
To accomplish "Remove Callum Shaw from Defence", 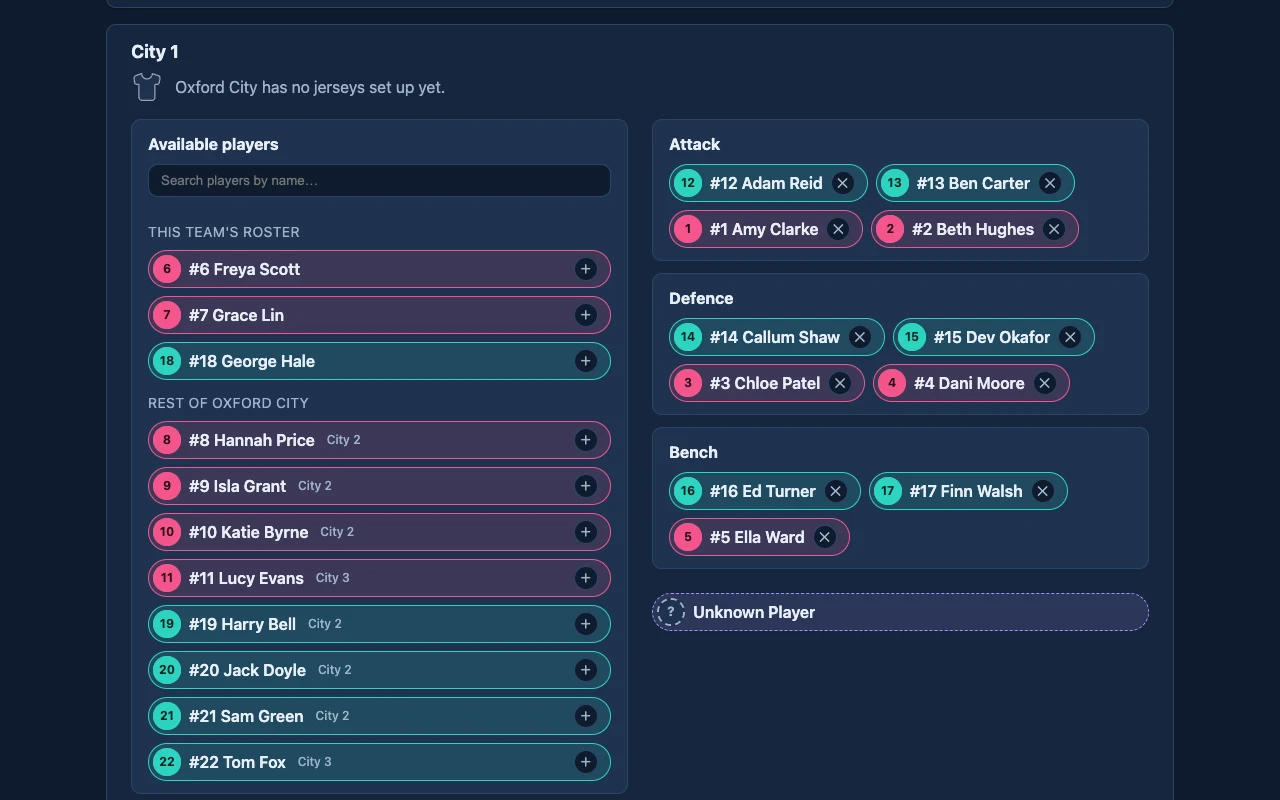I will tap(860, 337).
